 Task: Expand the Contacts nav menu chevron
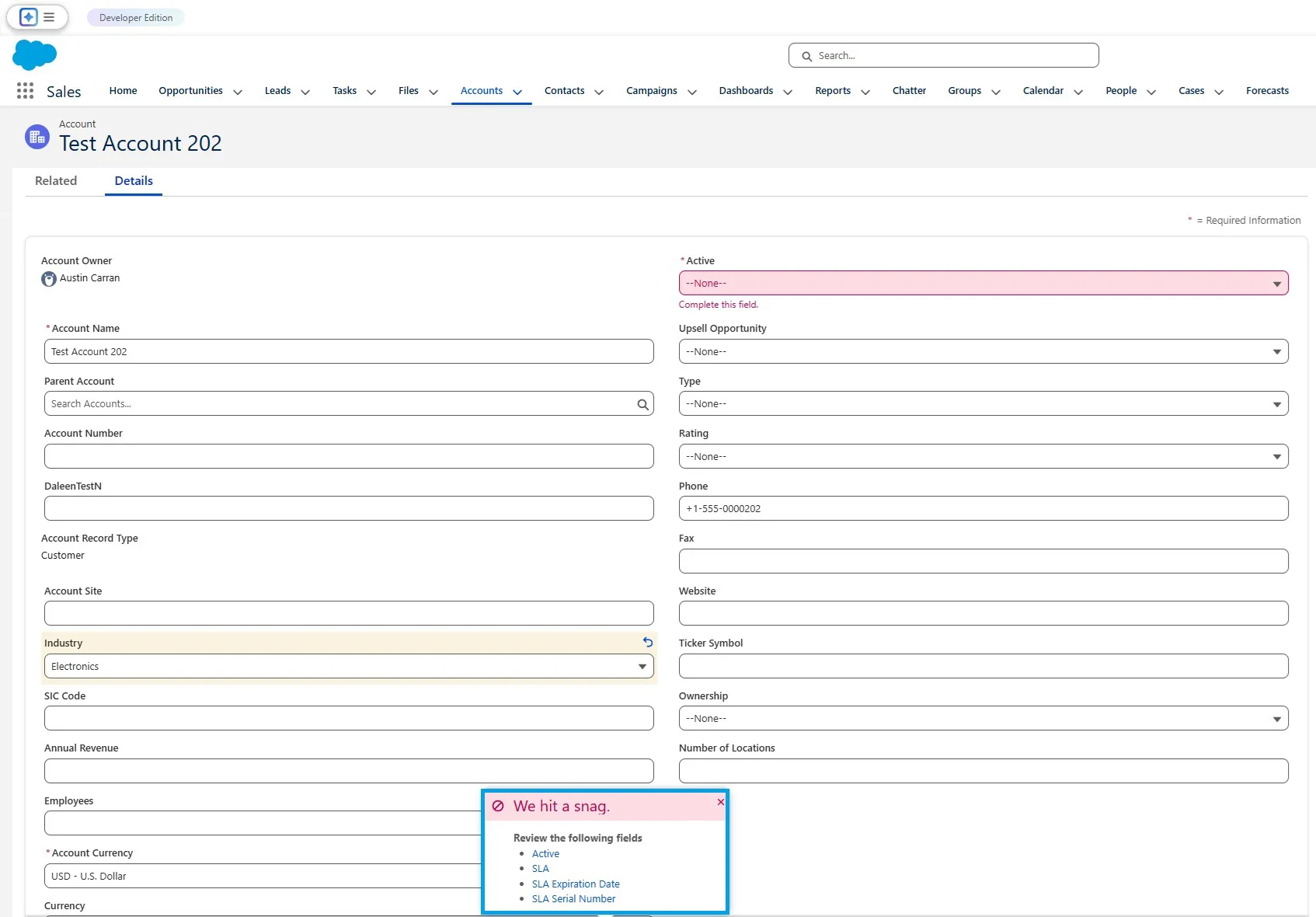pyautogui.click(x=599, y=92)
